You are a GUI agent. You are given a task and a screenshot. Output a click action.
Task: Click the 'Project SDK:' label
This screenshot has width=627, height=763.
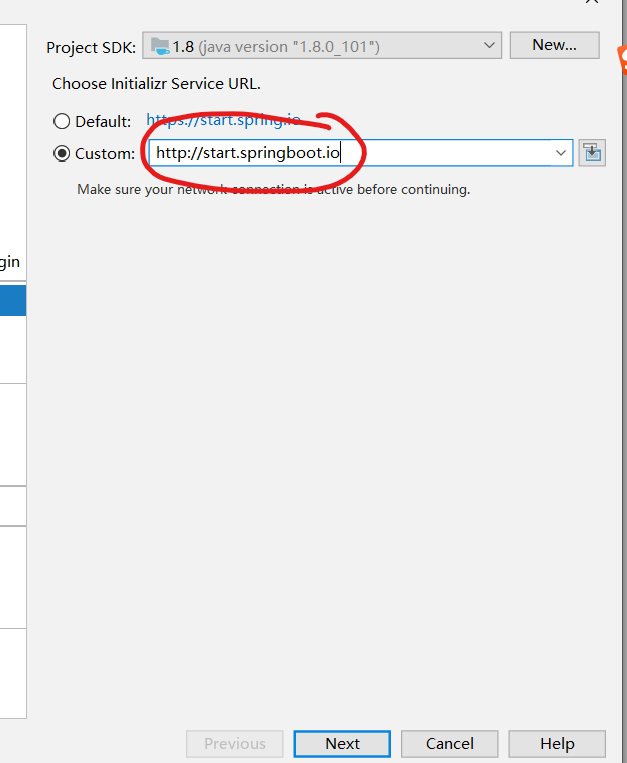pos(91,48)
